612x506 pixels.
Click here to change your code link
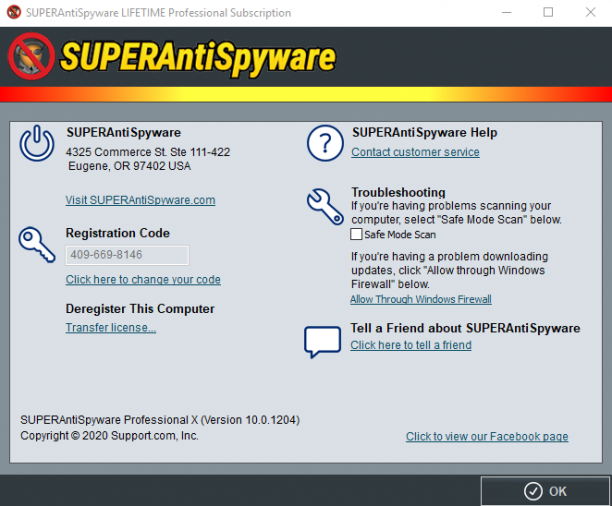[x=143, y=280]
